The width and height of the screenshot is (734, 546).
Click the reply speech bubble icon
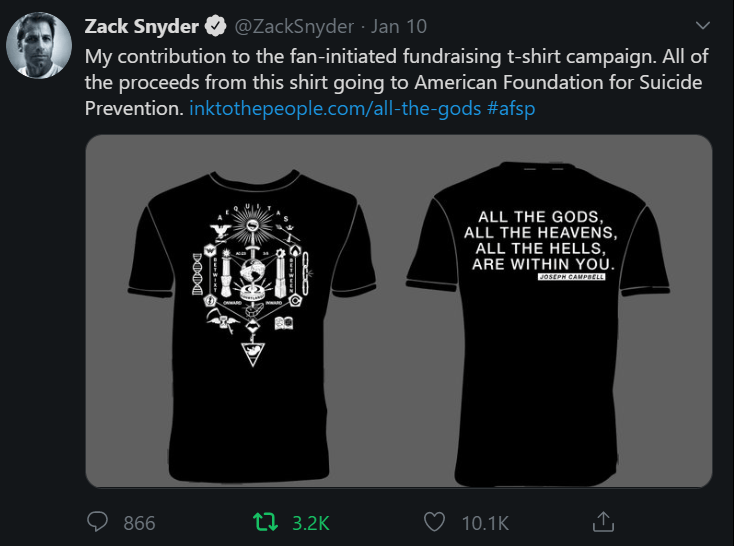98,521
